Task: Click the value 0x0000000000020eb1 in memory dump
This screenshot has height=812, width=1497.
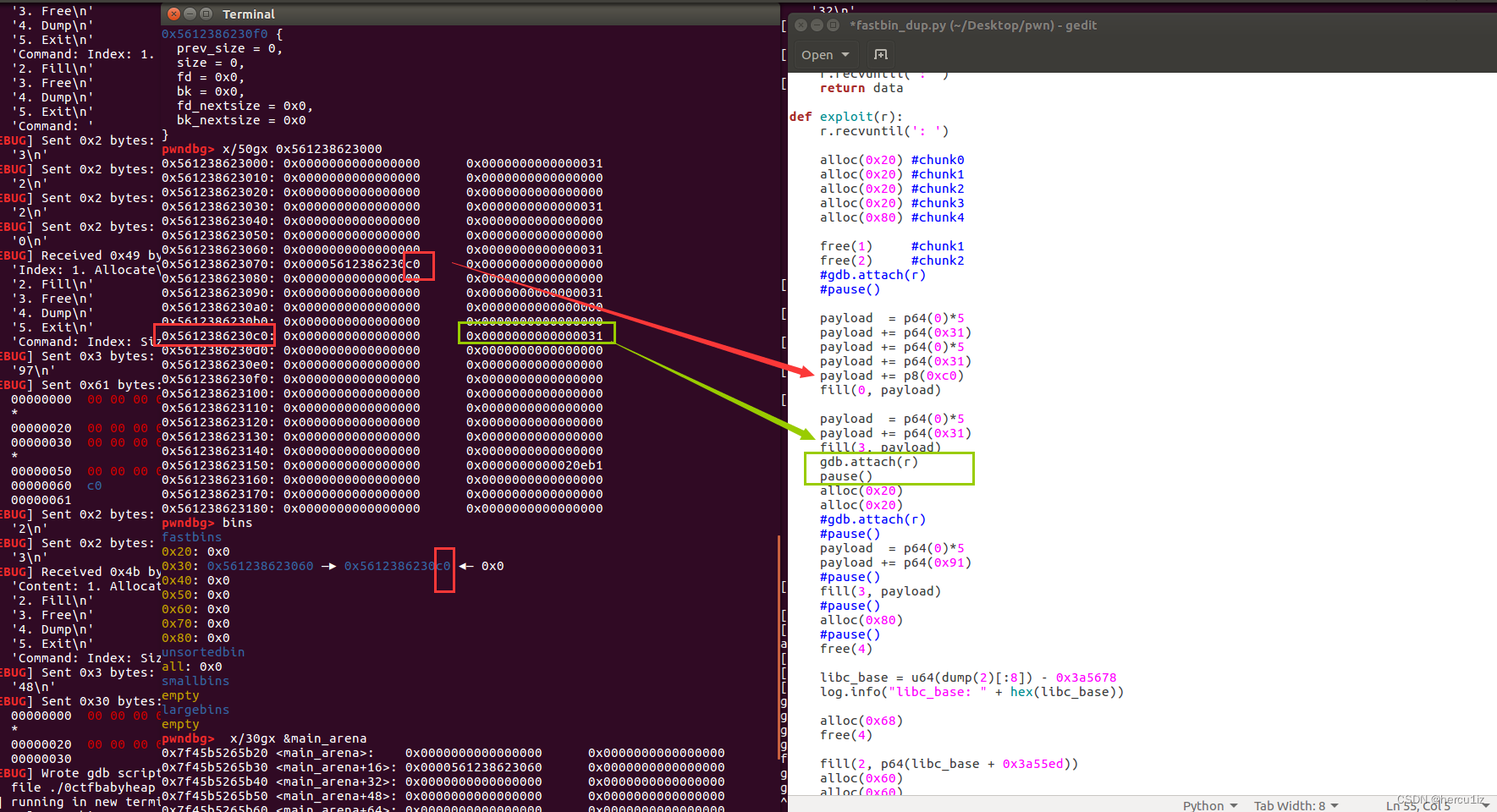Action: pyautogui.click(x=535, y=465)
